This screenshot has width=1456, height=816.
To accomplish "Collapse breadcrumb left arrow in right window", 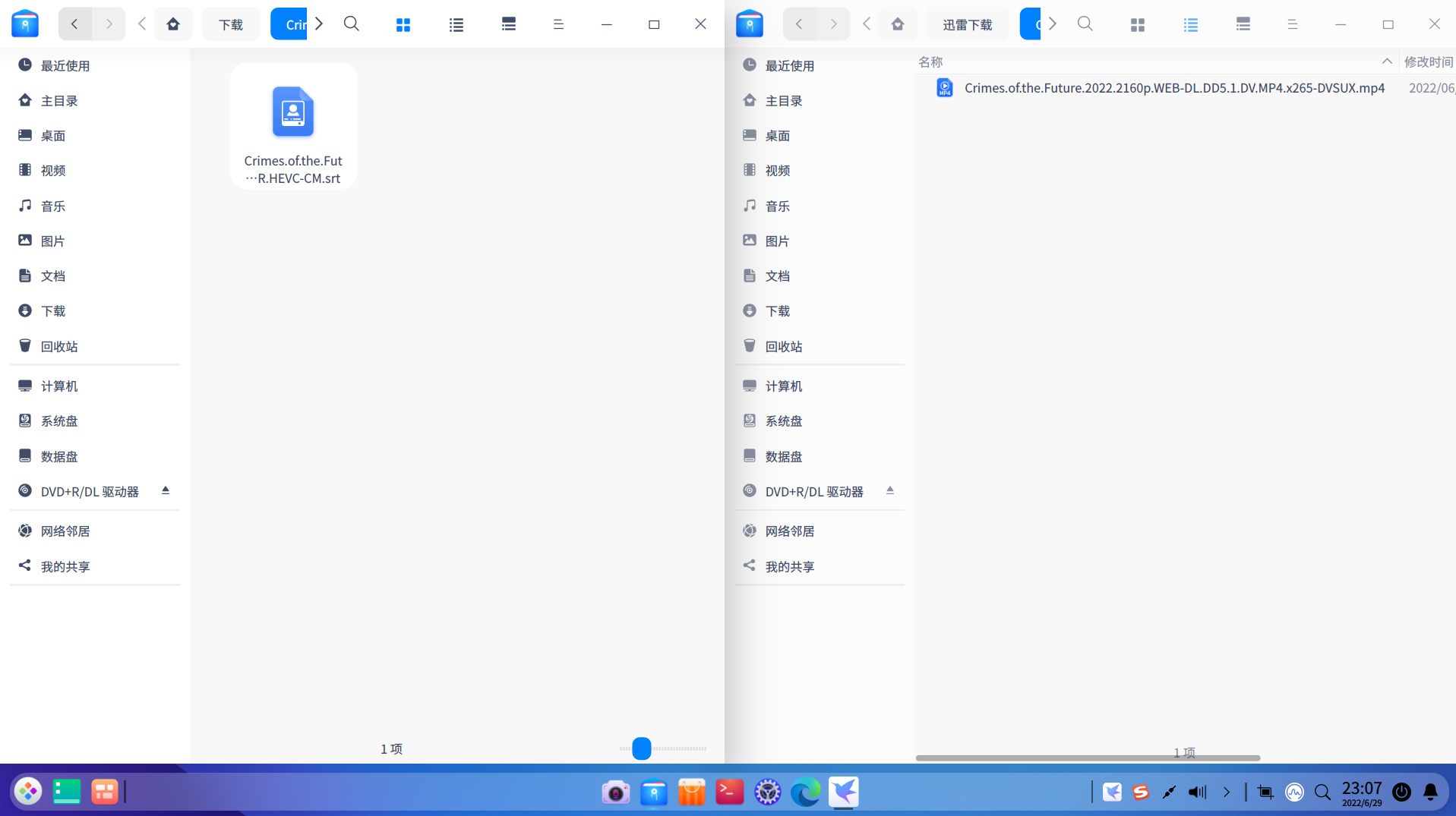I will [867, 24].
